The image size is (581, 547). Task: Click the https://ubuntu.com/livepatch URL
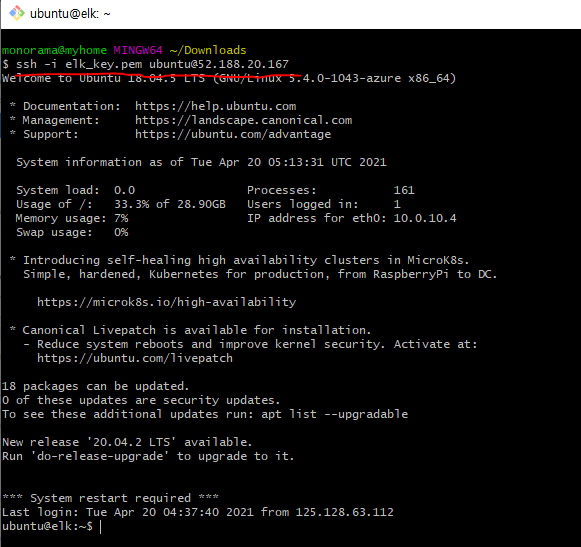[135, 358]
